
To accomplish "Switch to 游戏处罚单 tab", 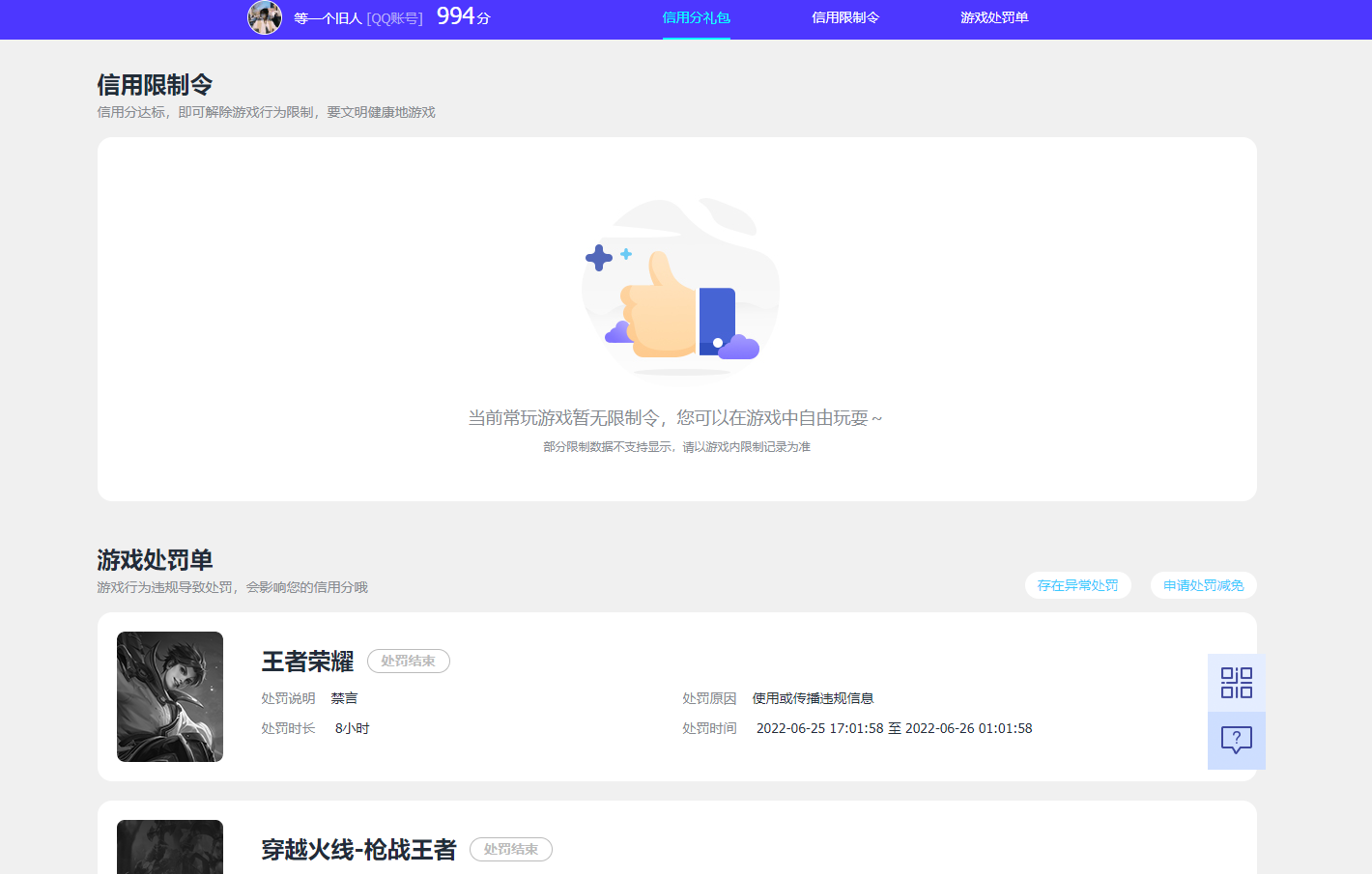I will (994, 17).
